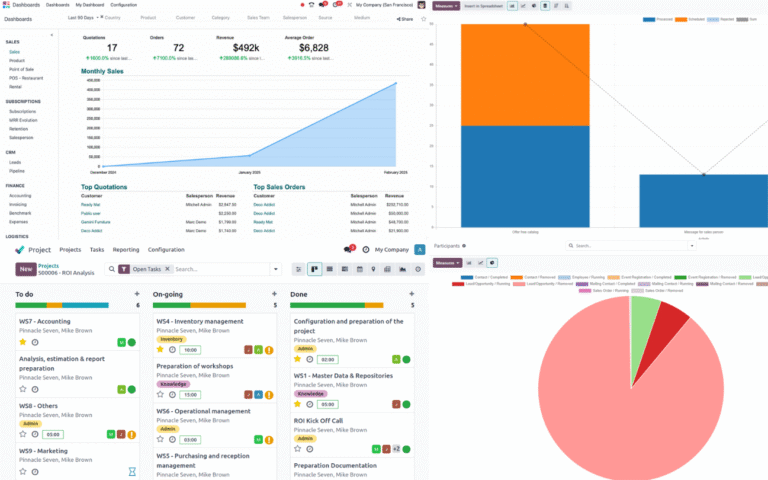Image resolution: width=768 pixels, height=480 pixels.
Task: Star the Preparation of workshops task
Action: [x=160, y=394]
